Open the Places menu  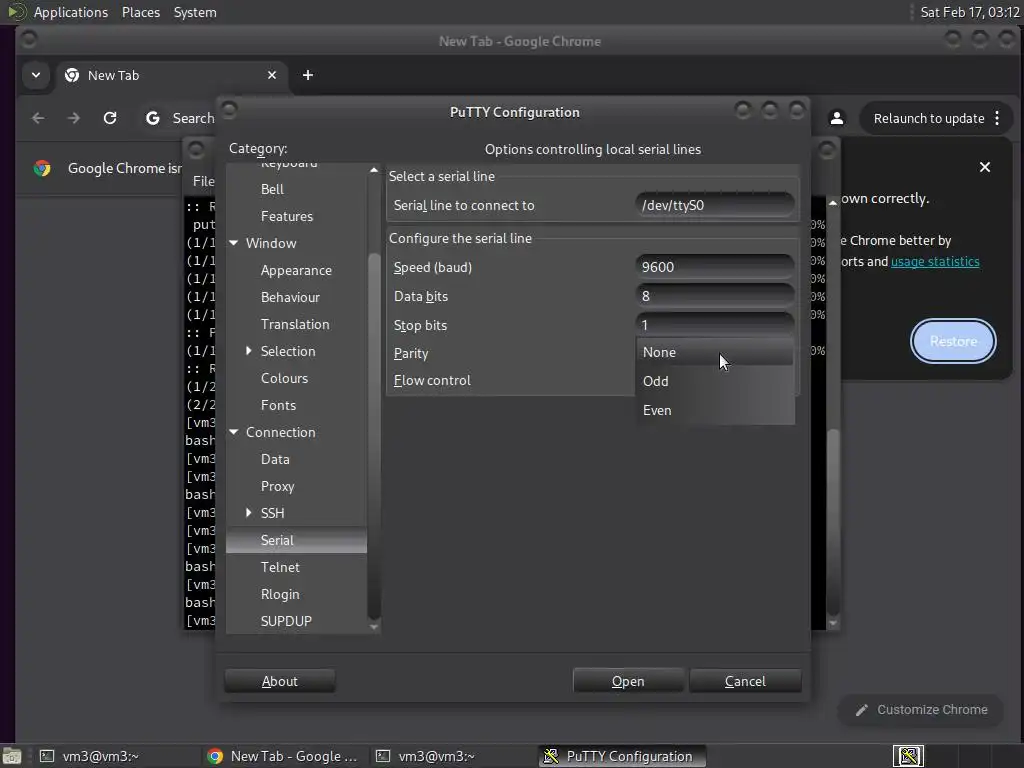[x=140, y=12]
